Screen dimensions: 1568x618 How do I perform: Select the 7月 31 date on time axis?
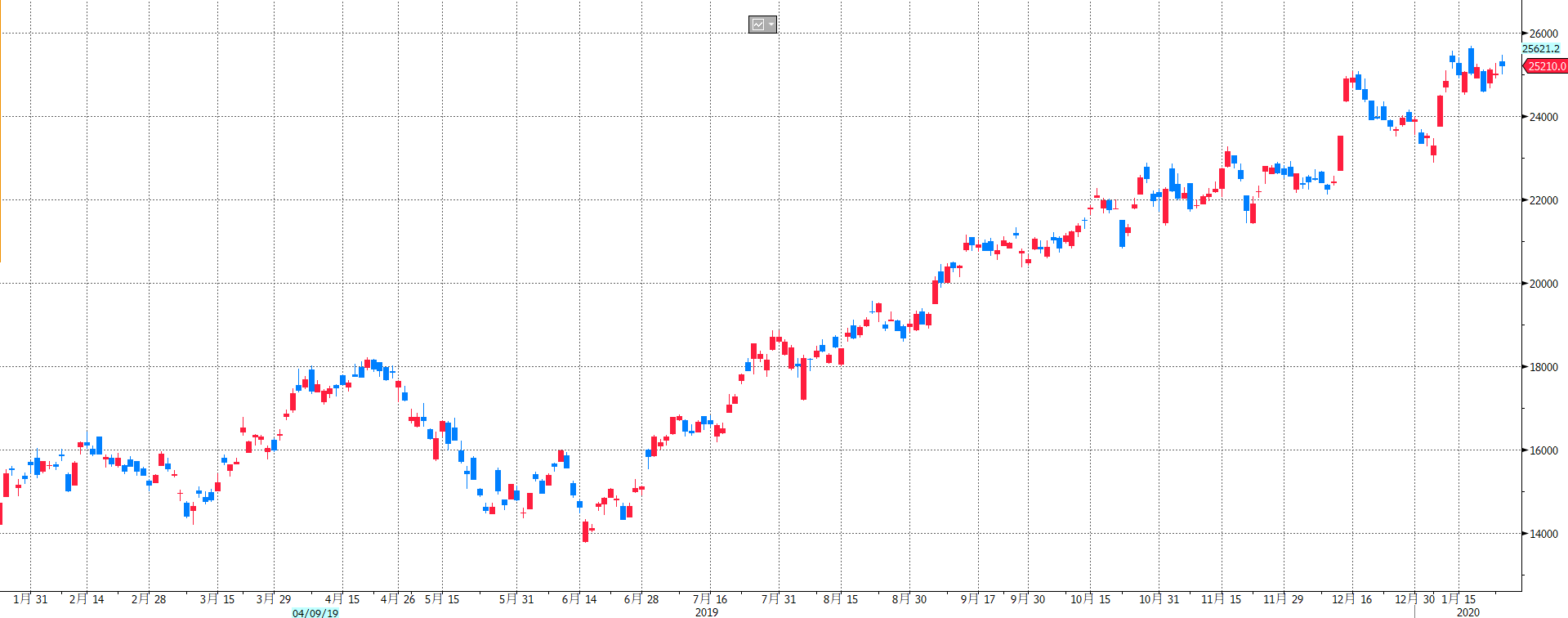pos(779,599)
